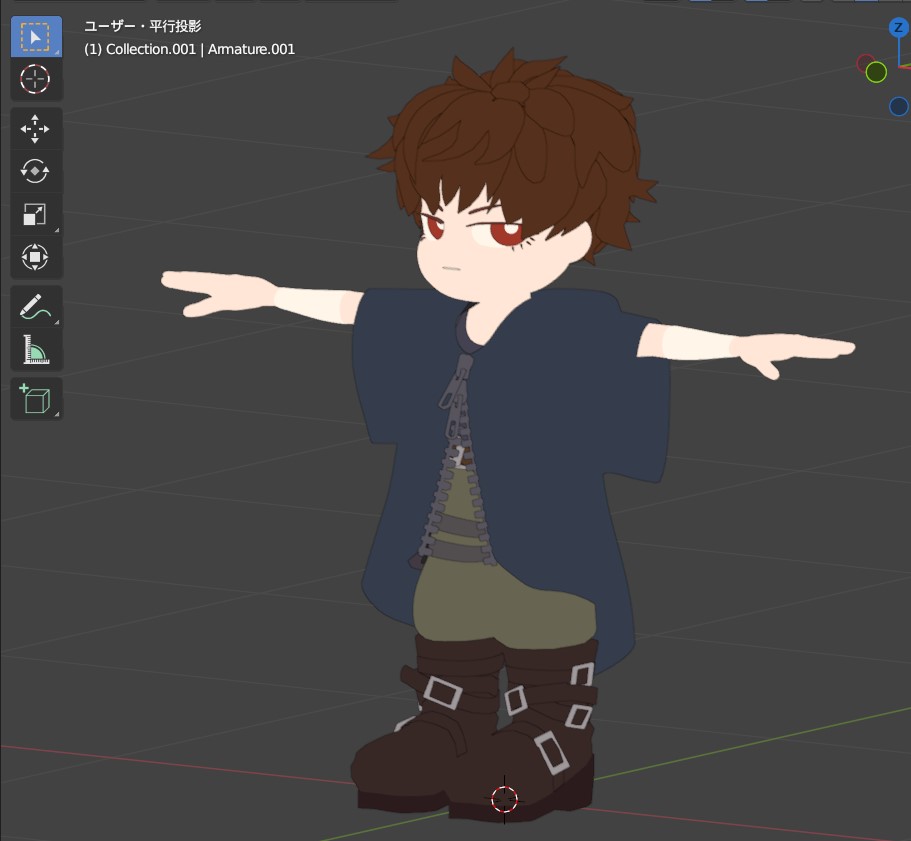Image resolution: width=911 pixels, height=841 pixels.
Task: Choose the Add Cube tool
Action: tap(36, 399)
